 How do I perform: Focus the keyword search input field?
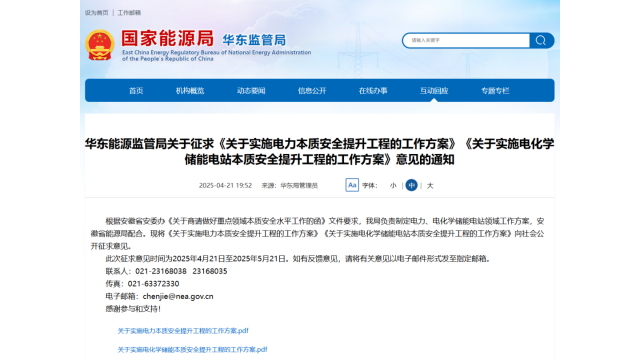pos(466,40)
